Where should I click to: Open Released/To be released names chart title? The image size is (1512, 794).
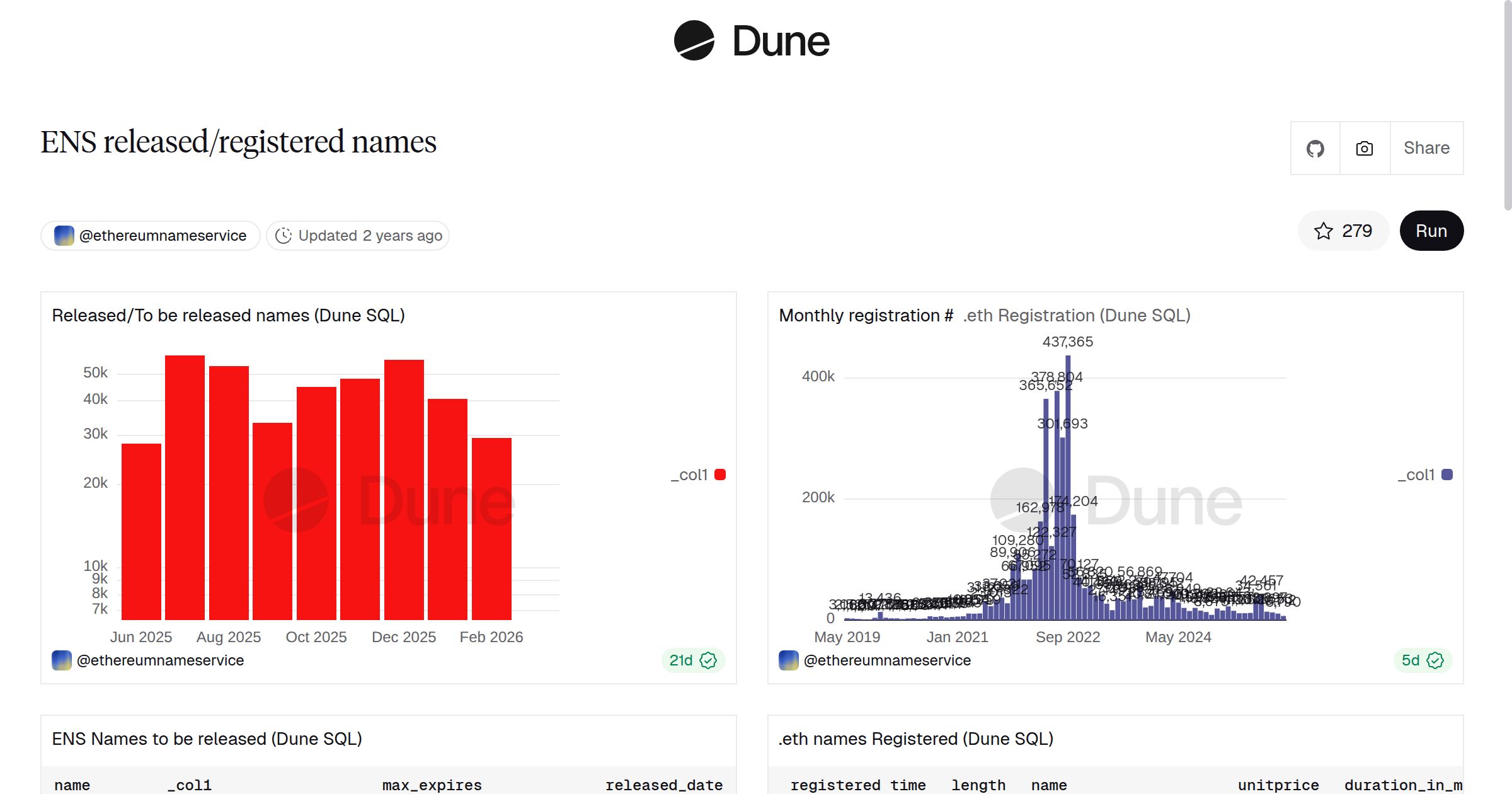(228, 316)
